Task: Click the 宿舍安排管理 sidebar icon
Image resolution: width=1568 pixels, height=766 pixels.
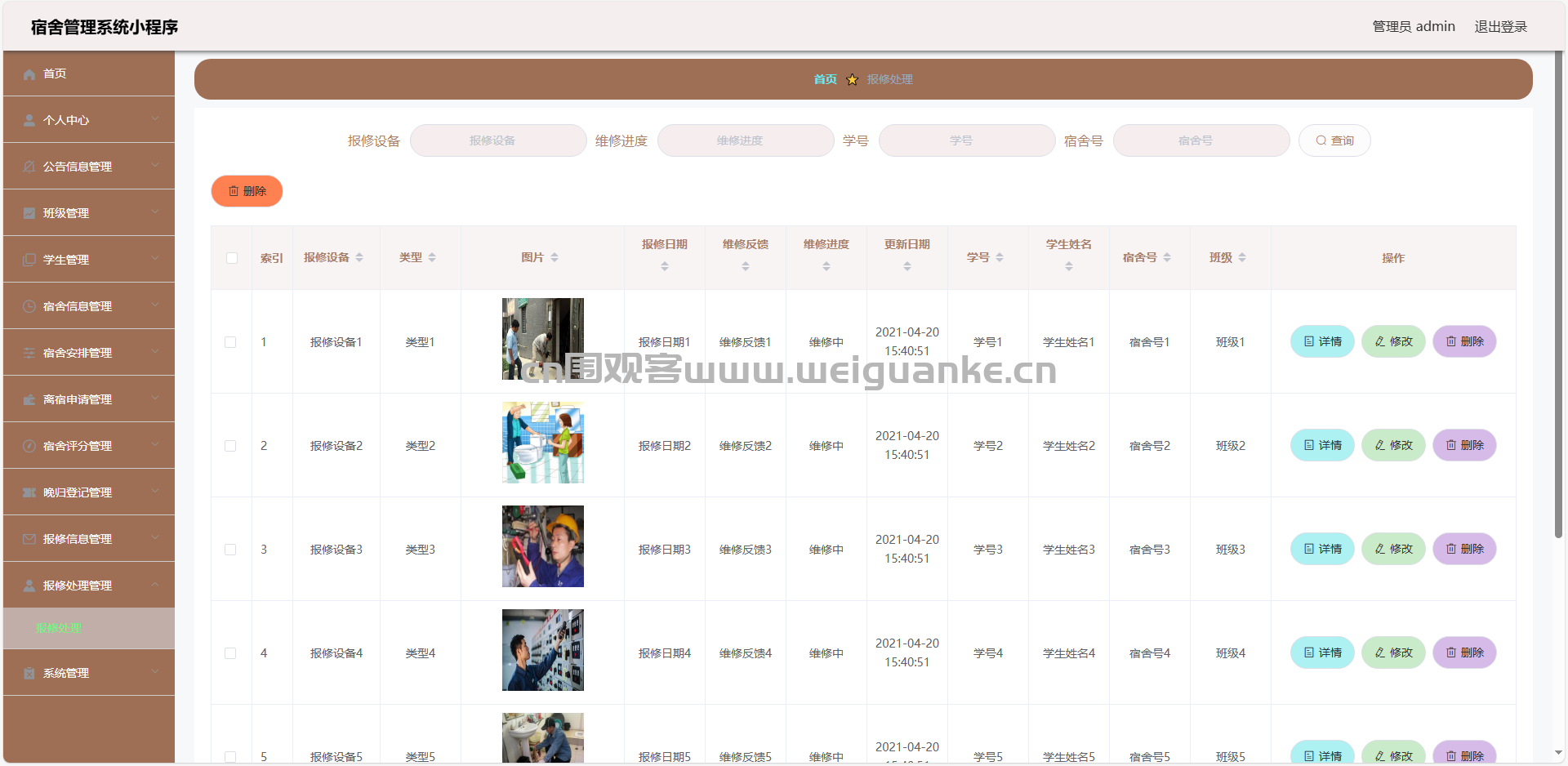Action: pos(29,354)
